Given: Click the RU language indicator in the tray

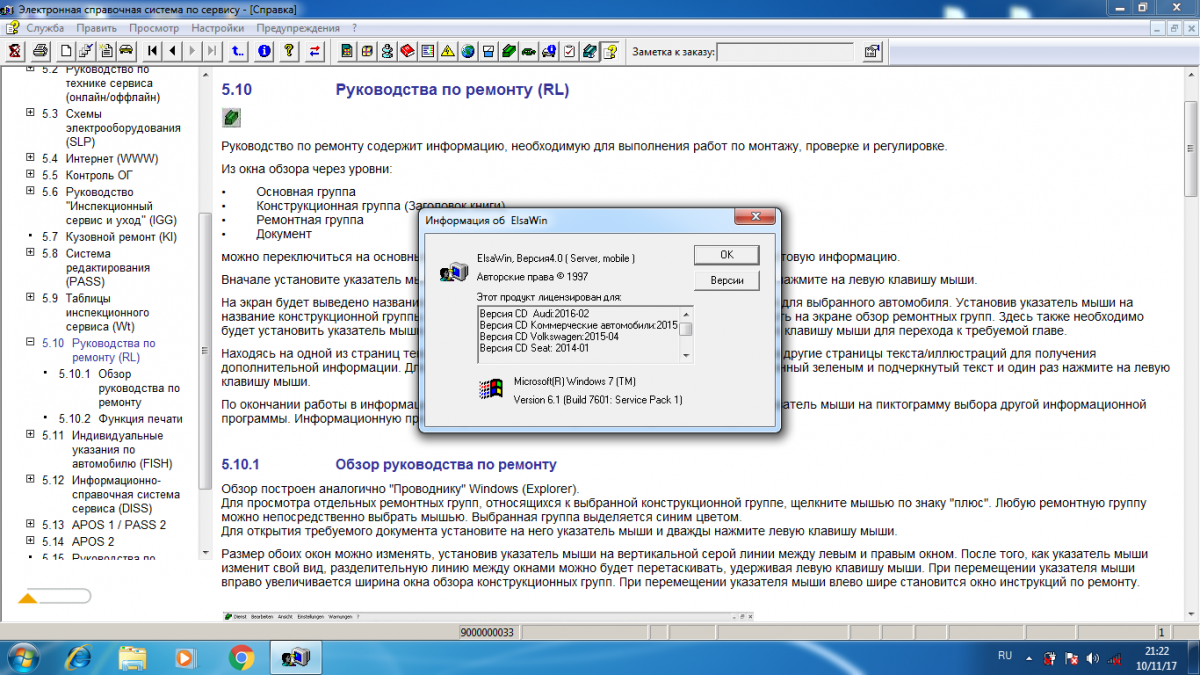Looking at the screenshot, I should tap(1005, 656).
